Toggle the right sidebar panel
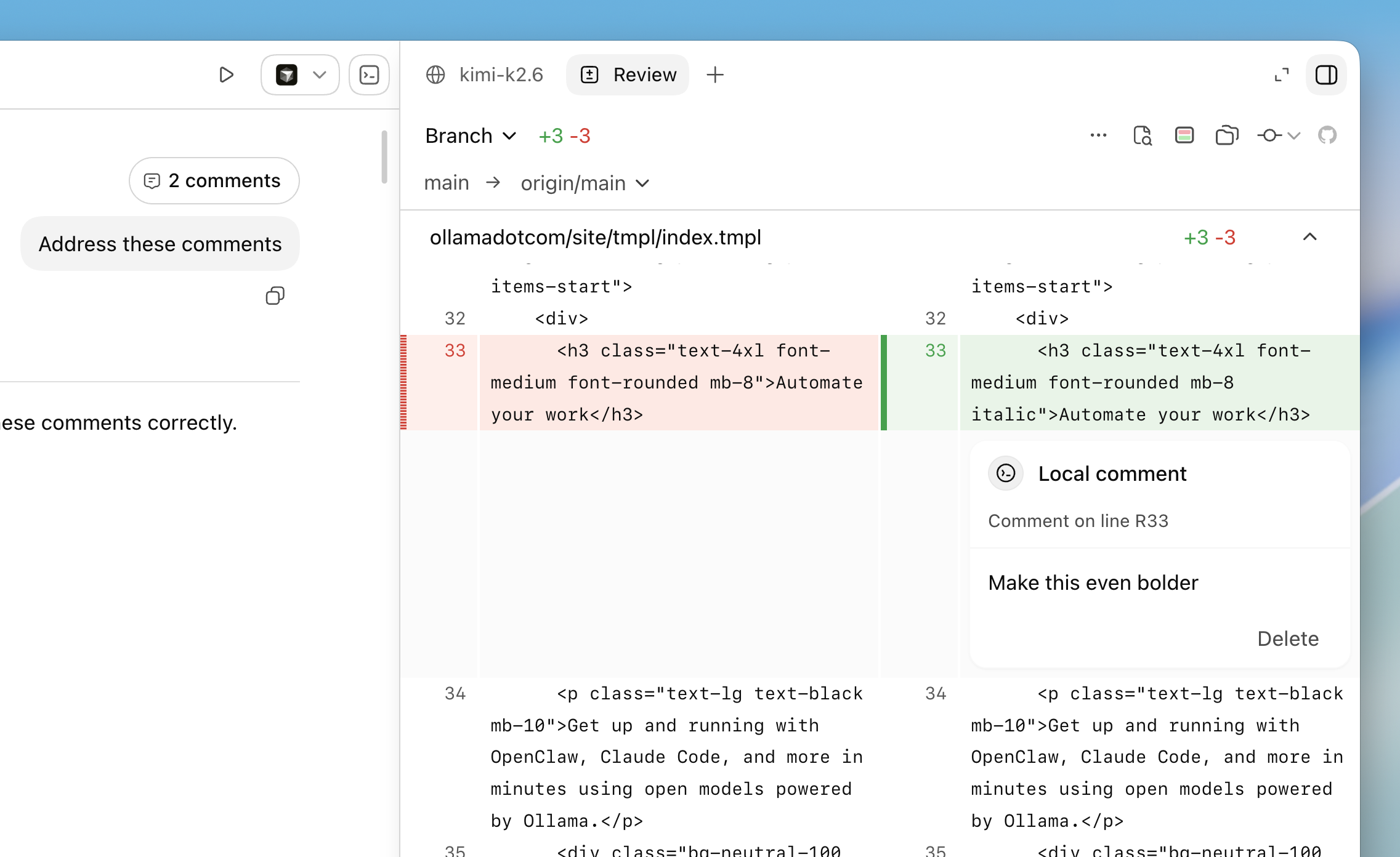The image size is (1400, 857). pyautogui.click(x=1326, y=75)
